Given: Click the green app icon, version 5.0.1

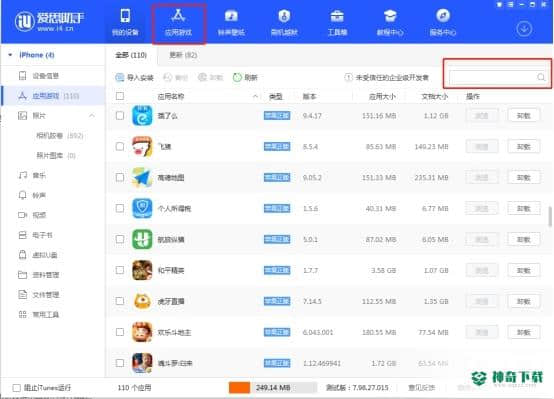Looking at the screenshot, I should pos(142,239).
